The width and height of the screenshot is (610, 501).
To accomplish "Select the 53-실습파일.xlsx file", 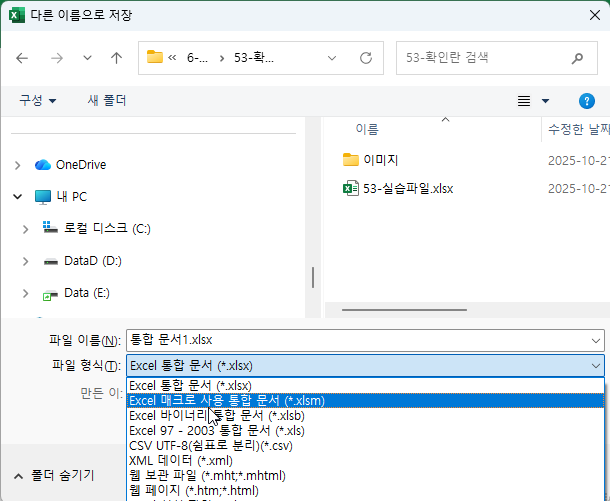I will pos(398,189).
